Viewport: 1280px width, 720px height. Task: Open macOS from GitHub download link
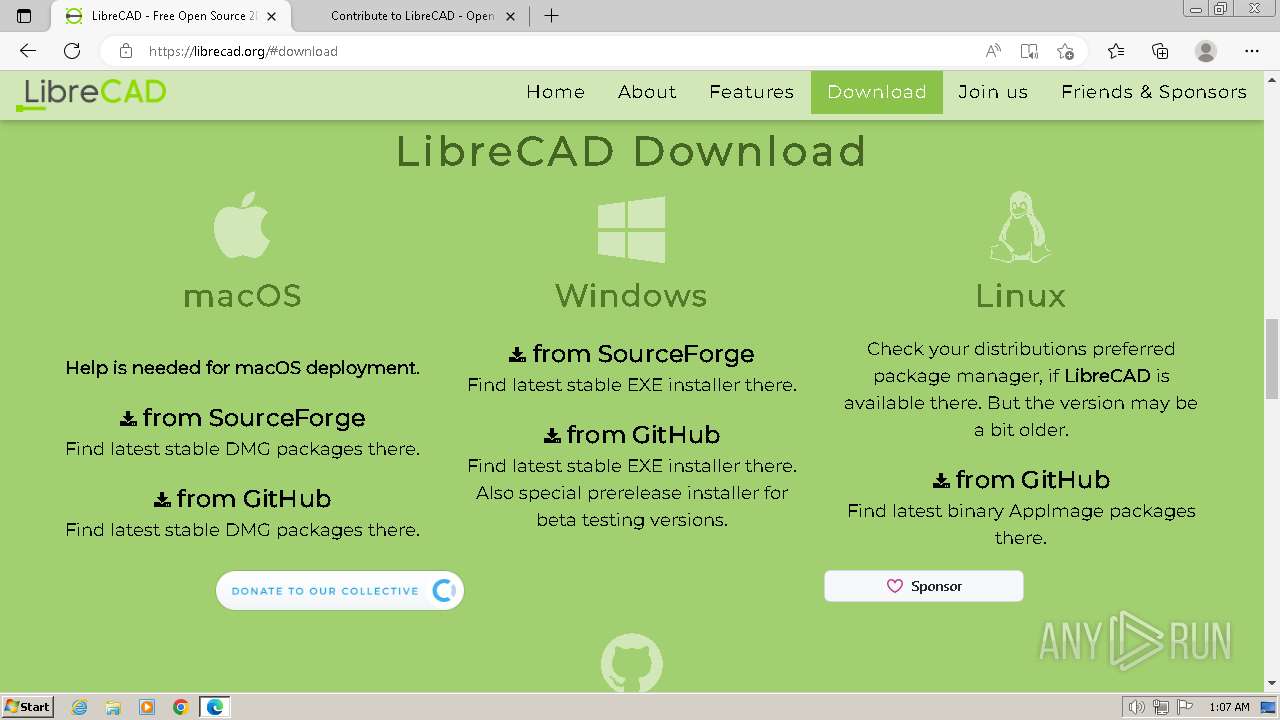click(x=242, y=498)
